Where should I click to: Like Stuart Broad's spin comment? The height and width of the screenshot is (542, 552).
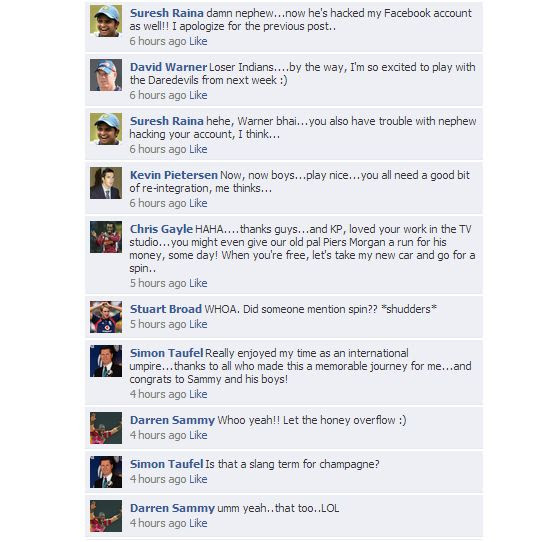(x=198, y=324)
